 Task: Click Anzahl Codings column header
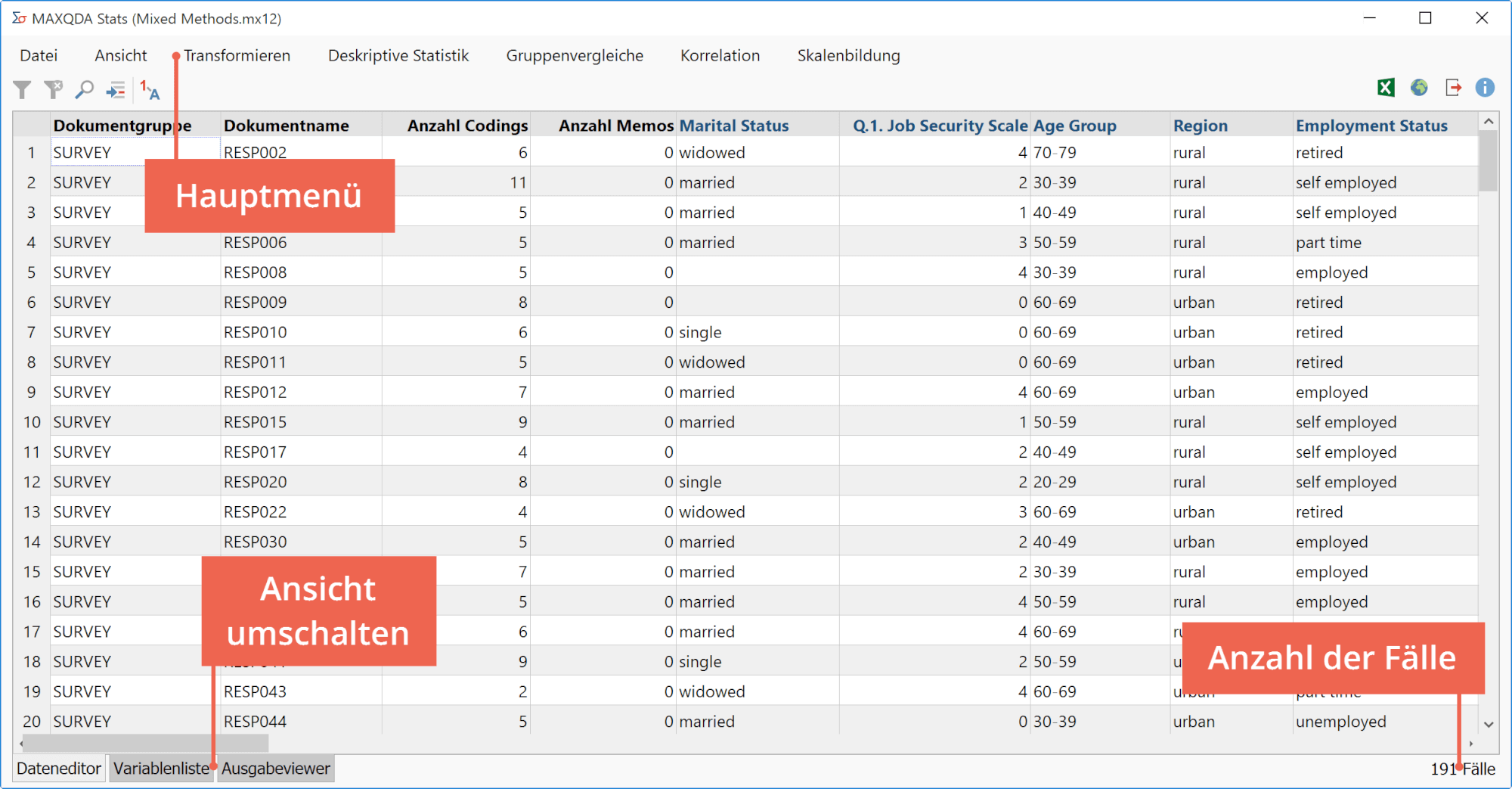[456, 126]
